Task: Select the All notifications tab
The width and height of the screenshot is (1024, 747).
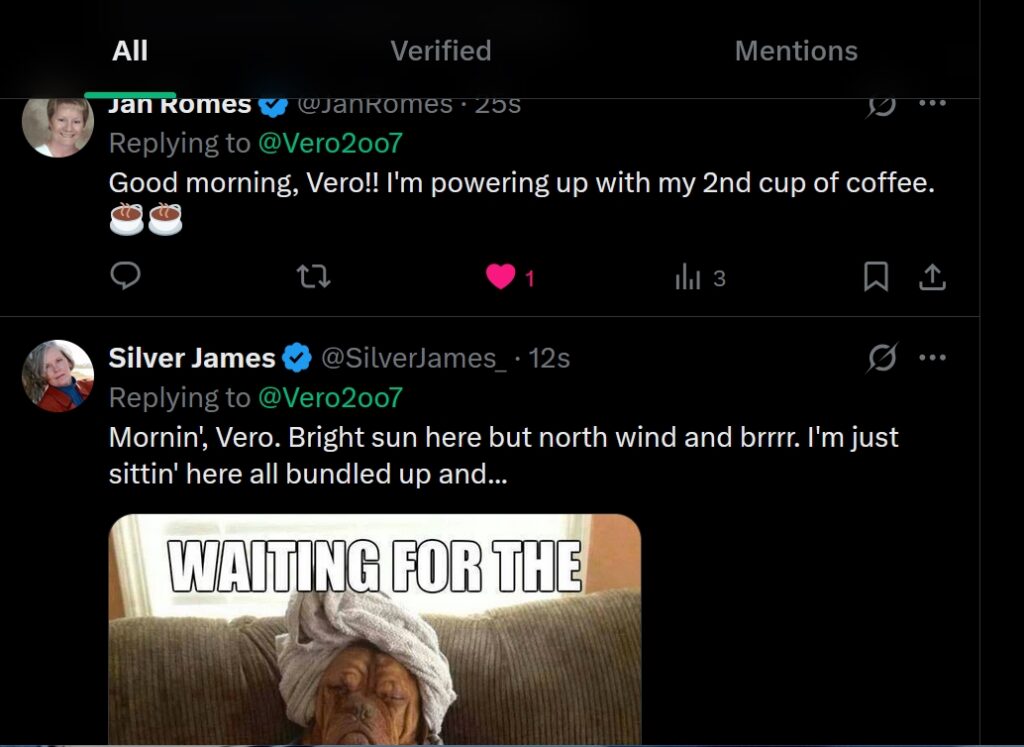Action: click(130, 51)
